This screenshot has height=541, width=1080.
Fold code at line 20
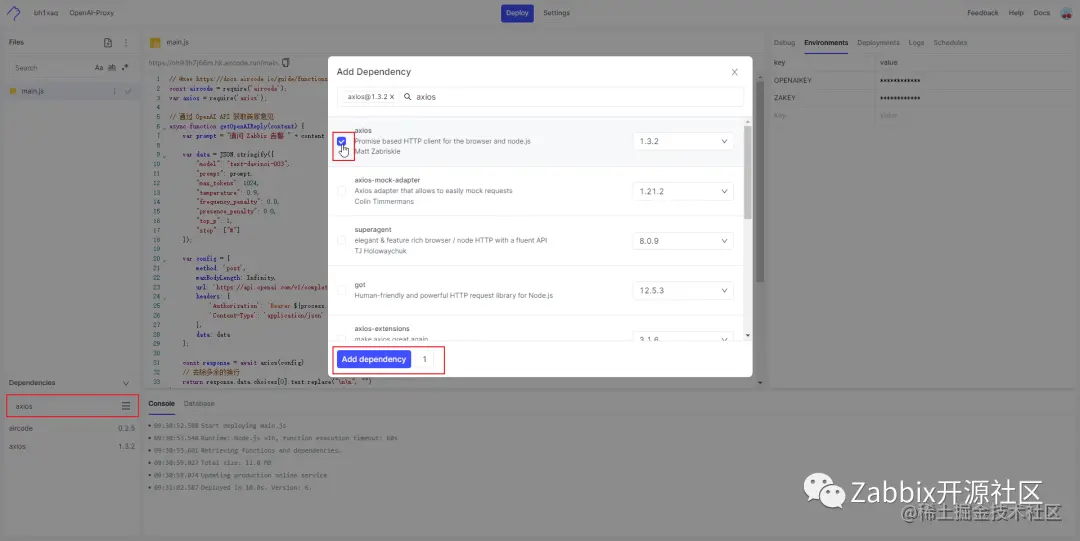163,259
